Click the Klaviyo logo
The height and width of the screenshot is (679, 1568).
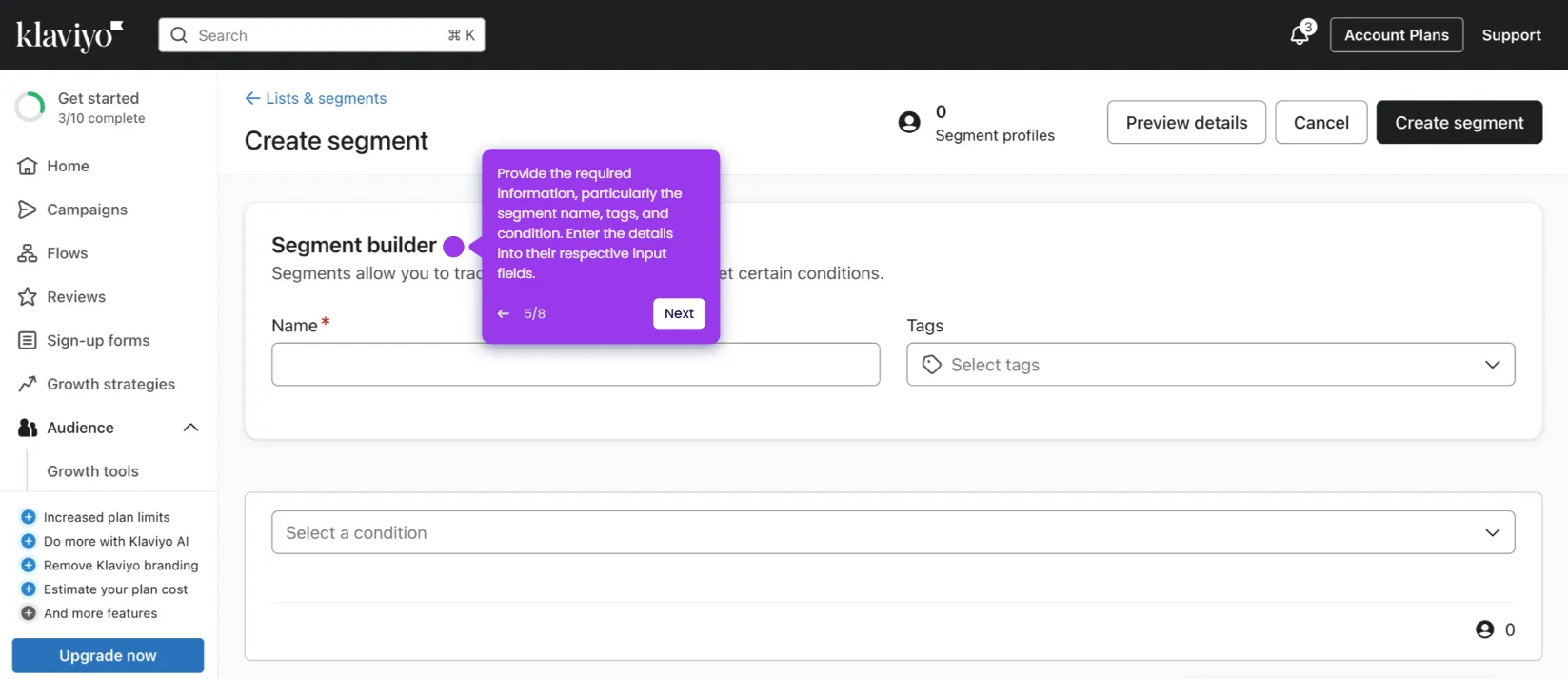point(69,35)
